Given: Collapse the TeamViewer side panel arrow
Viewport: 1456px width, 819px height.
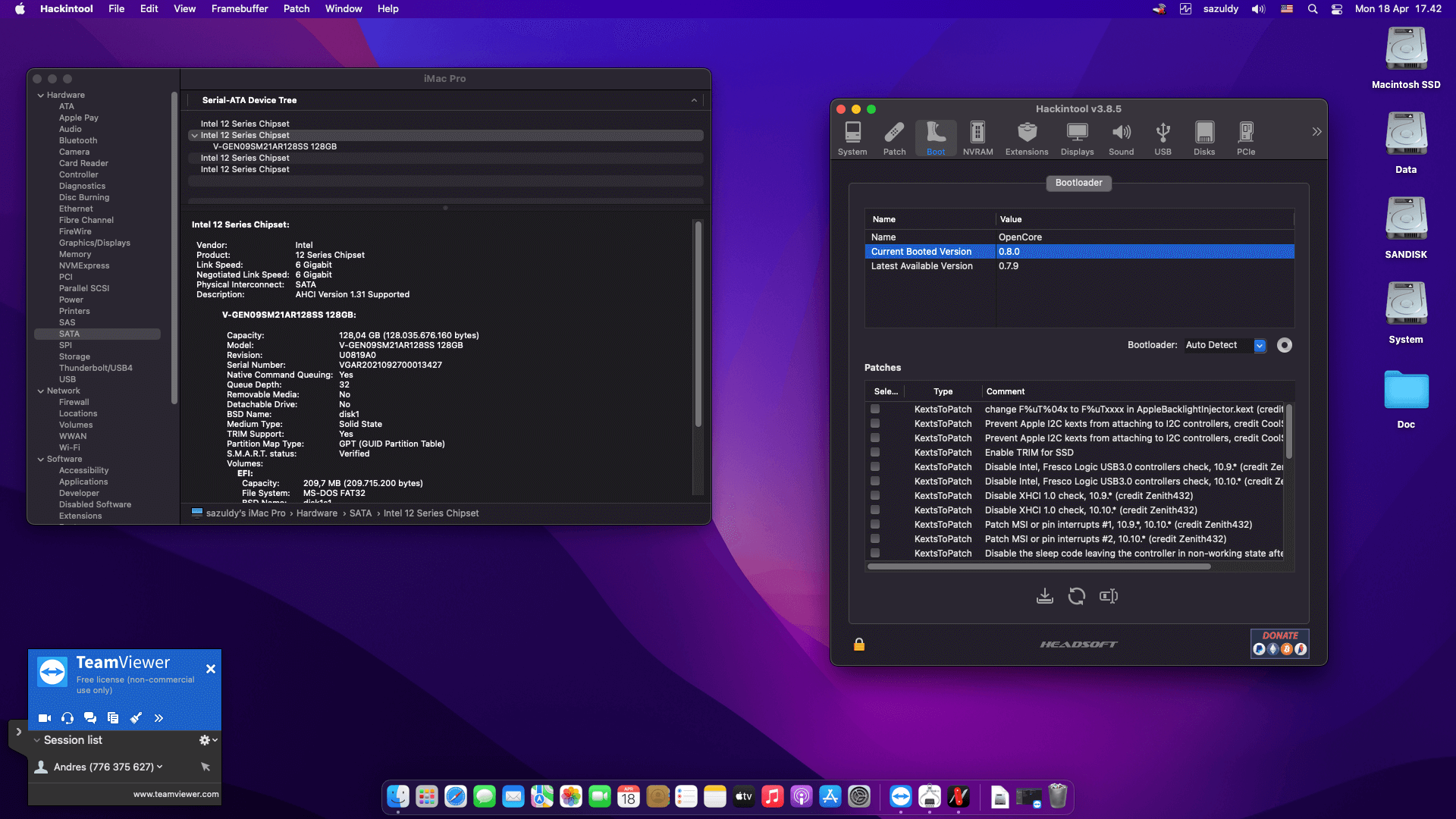Looking at the screenshot, I should 18,732.
